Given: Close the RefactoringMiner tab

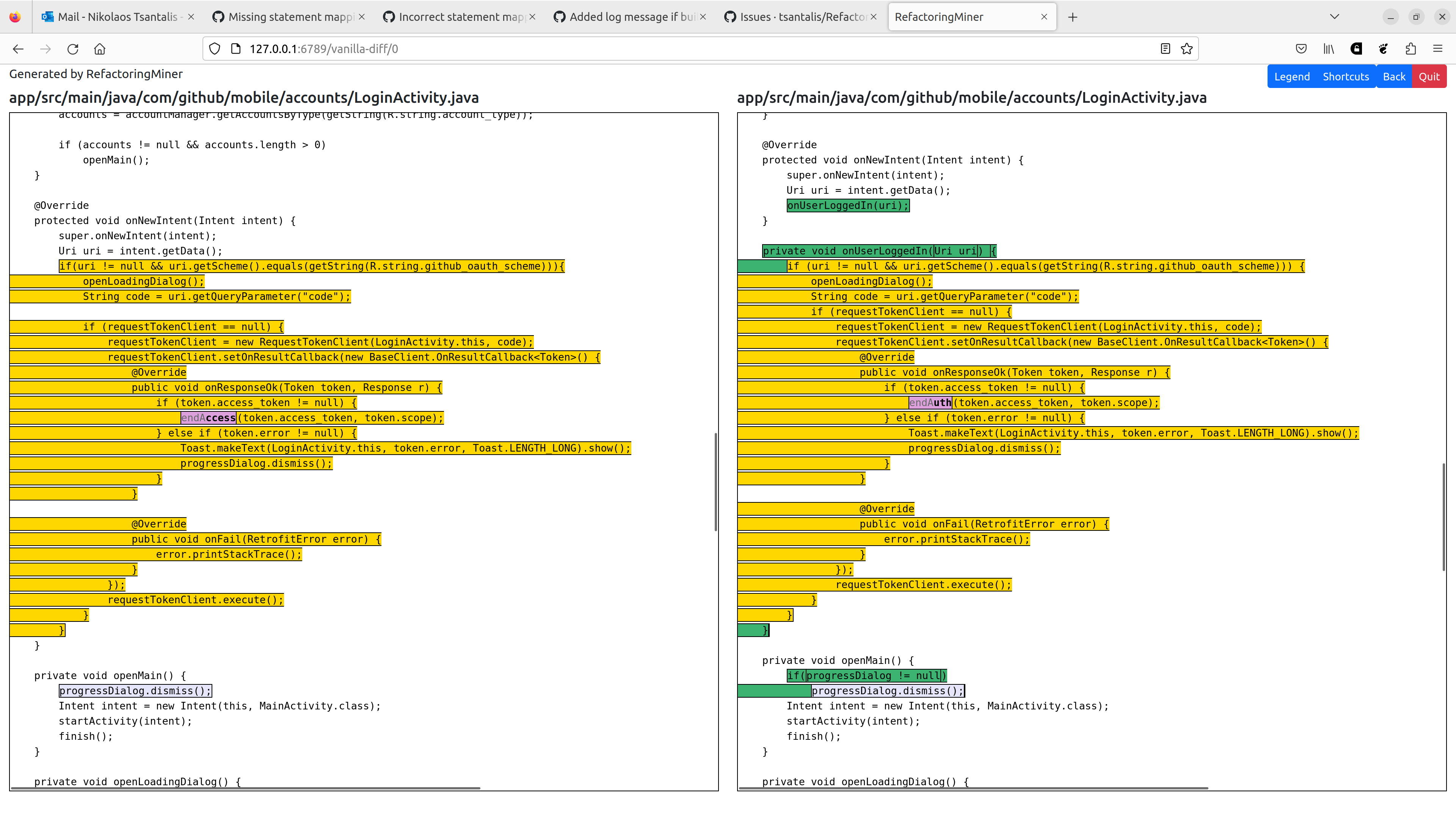Looking at the screenshot, I should (x=1044, y=17).
